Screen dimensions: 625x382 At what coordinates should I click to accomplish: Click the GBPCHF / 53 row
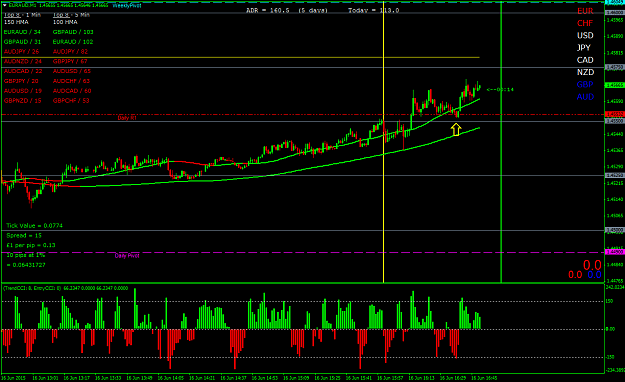[x=71, y=101]
